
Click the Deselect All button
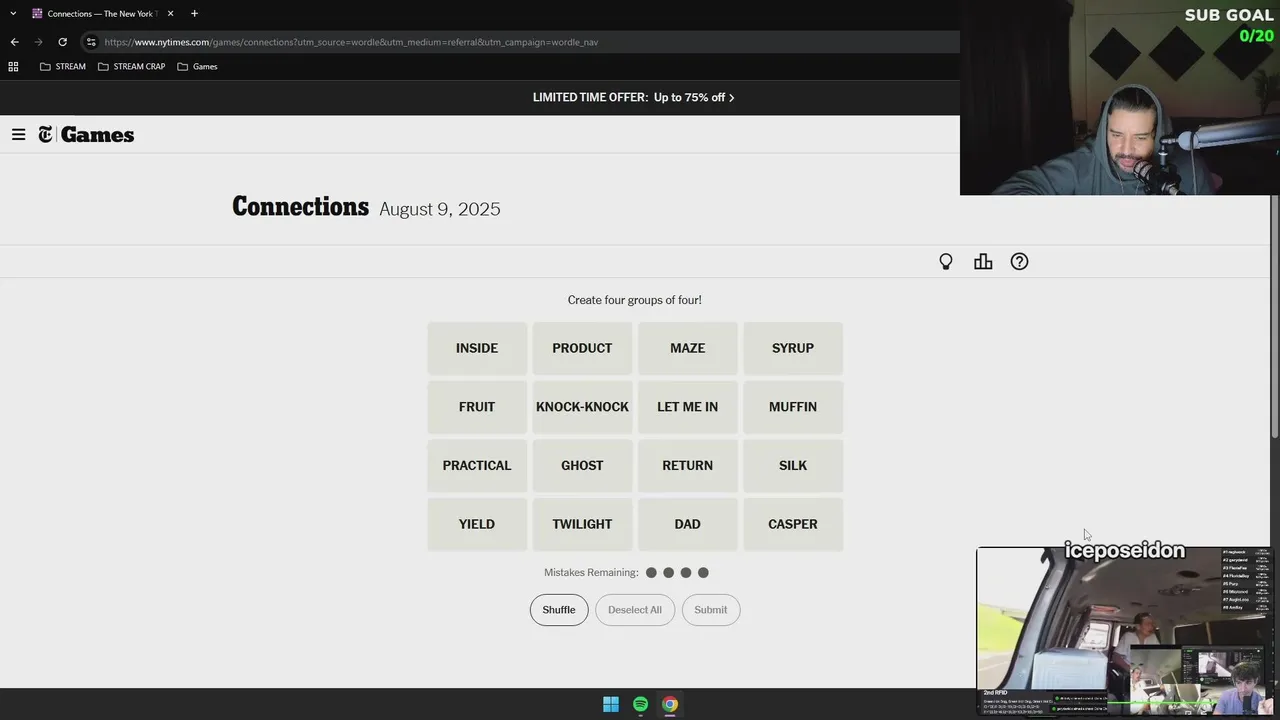tap(635, 610)
